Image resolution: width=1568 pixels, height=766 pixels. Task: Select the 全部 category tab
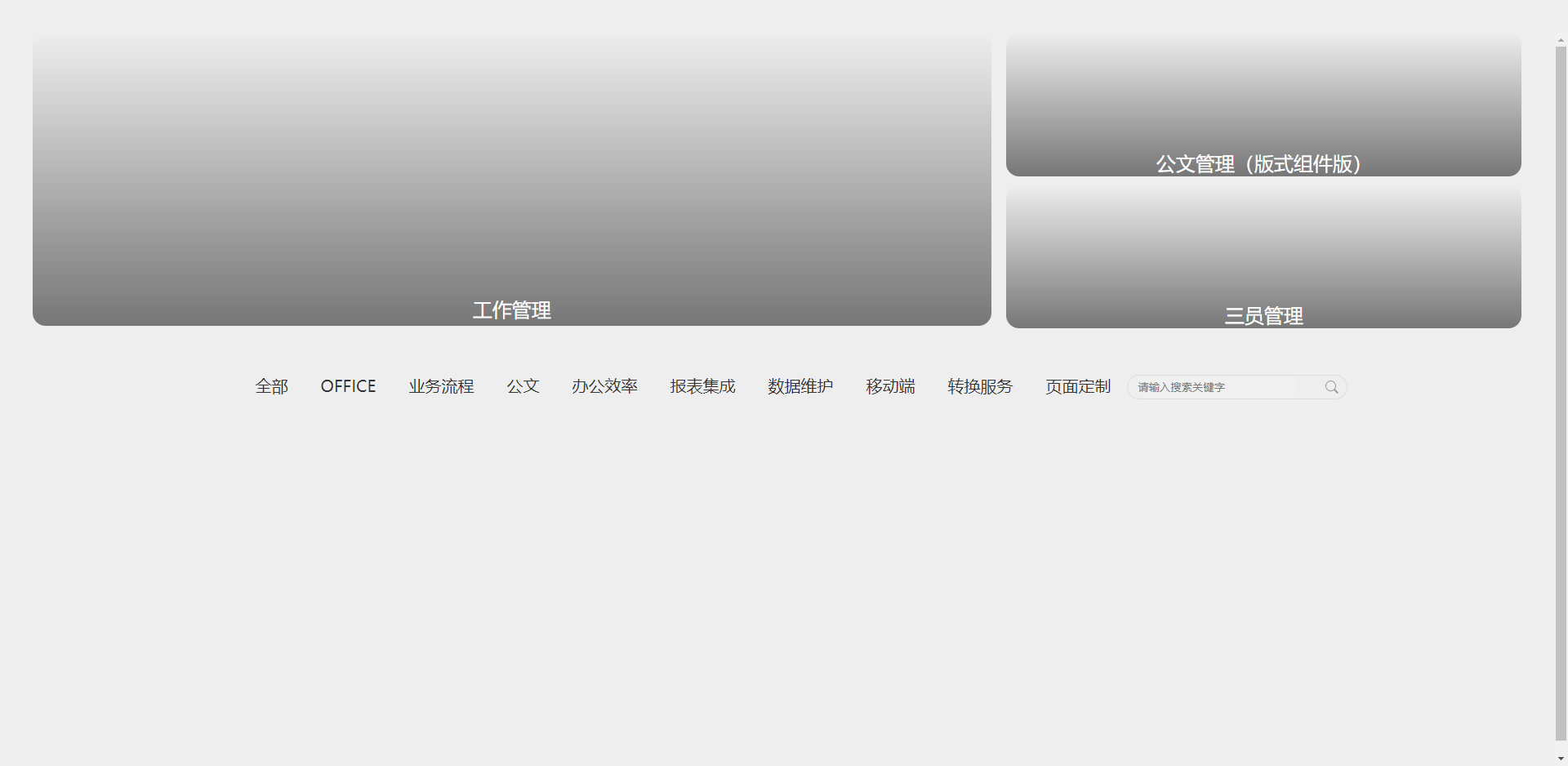(272, 386)
